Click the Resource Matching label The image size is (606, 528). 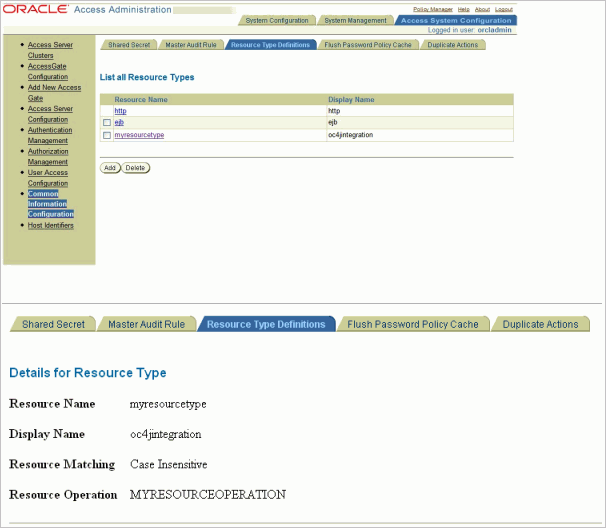click(x=62, y=464)
